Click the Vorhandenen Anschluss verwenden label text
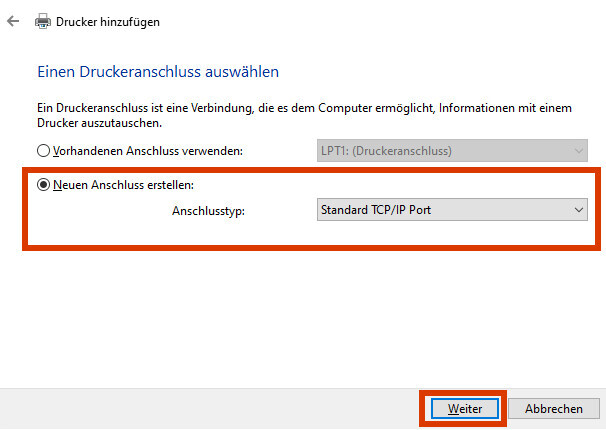 (x=148, y=151)
